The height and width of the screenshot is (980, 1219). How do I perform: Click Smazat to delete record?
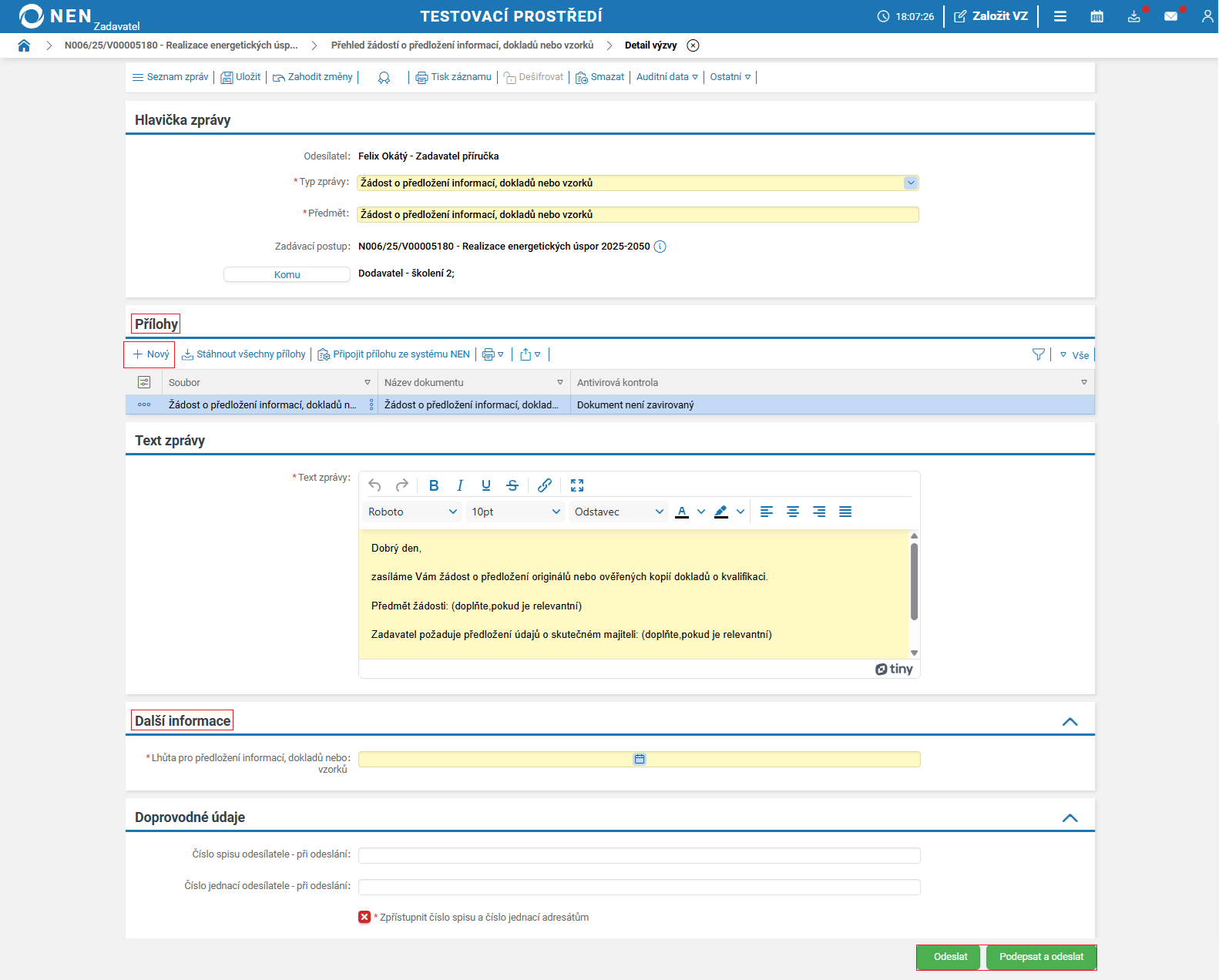coord(600,77)
